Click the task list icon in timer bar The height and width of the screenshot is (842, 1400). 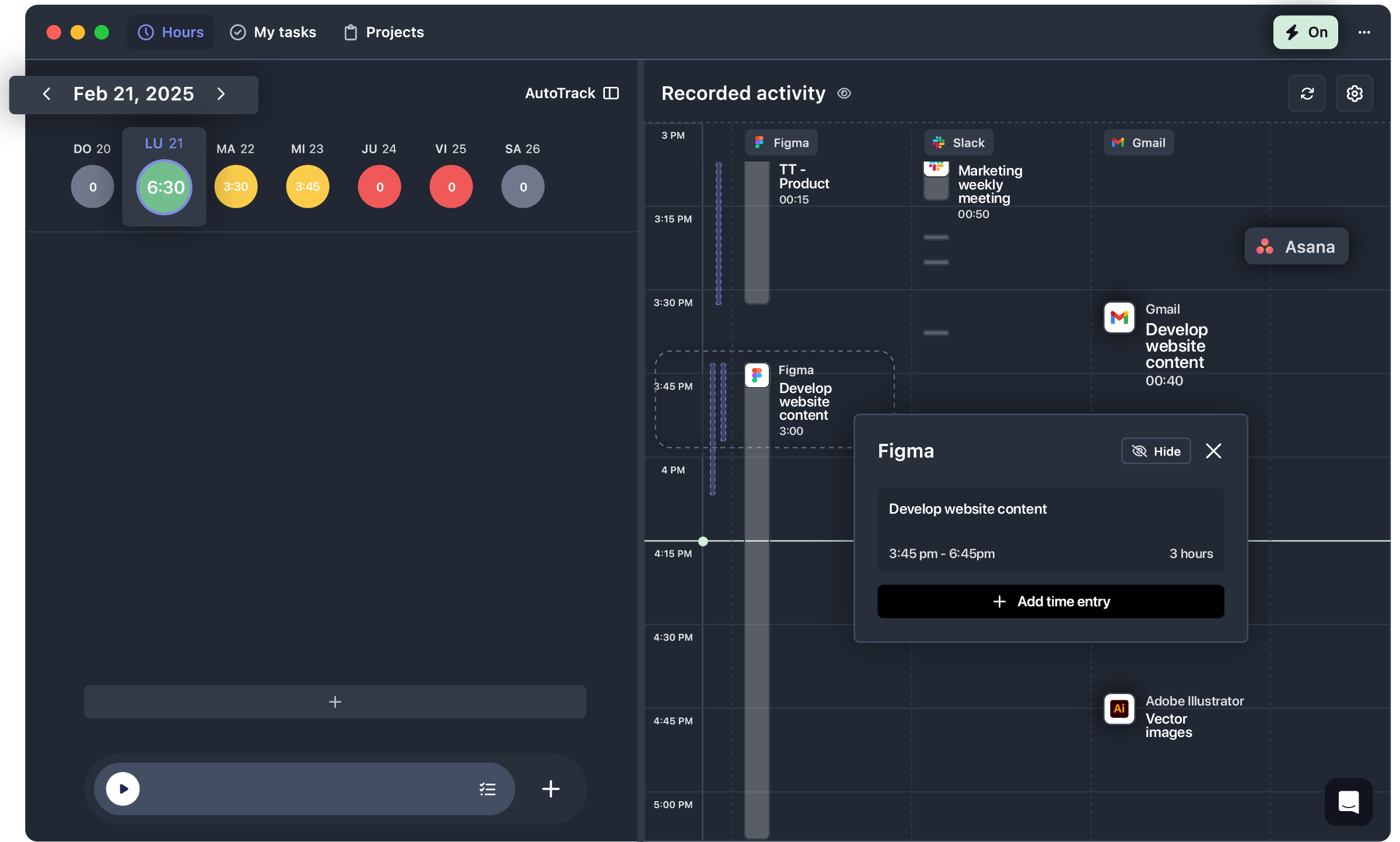pyautogui.click(x=488, y=789)
